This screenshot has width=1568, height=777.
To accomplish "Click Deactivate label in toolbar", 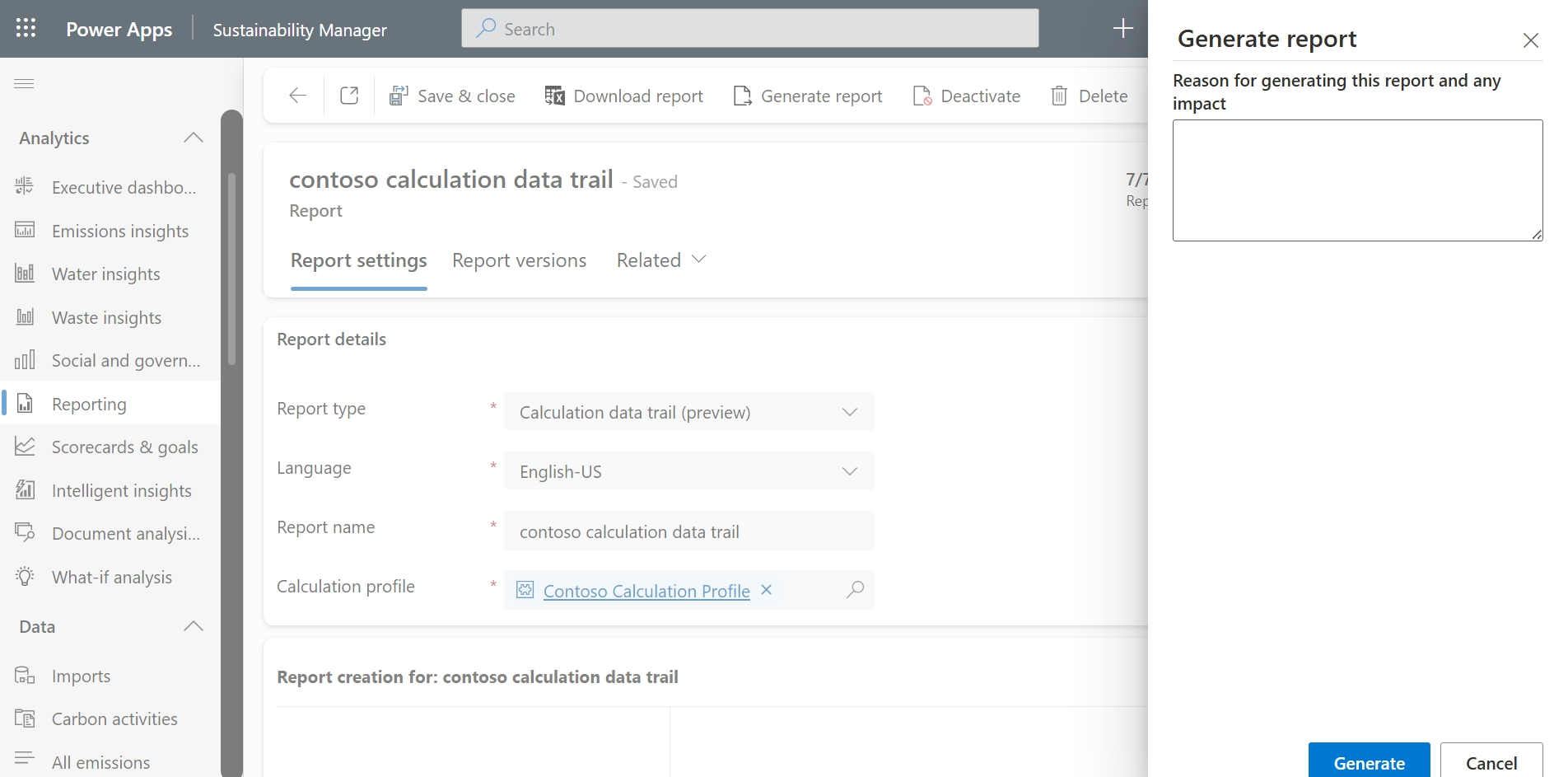I will point(981,96).
